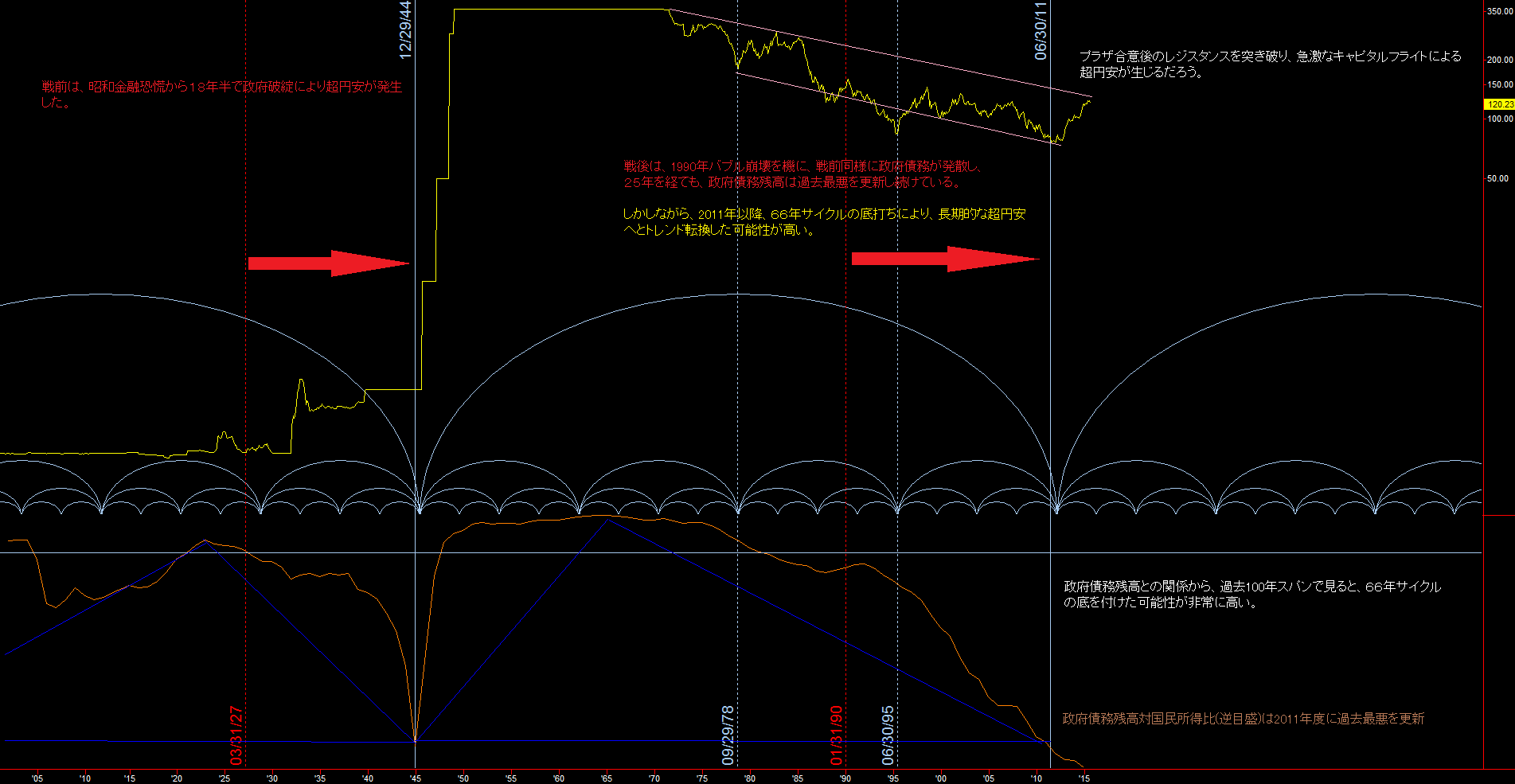Select the red 03/31/27 date marker
This screenshot has height=784, width=1515.
(x=236, y=736)
